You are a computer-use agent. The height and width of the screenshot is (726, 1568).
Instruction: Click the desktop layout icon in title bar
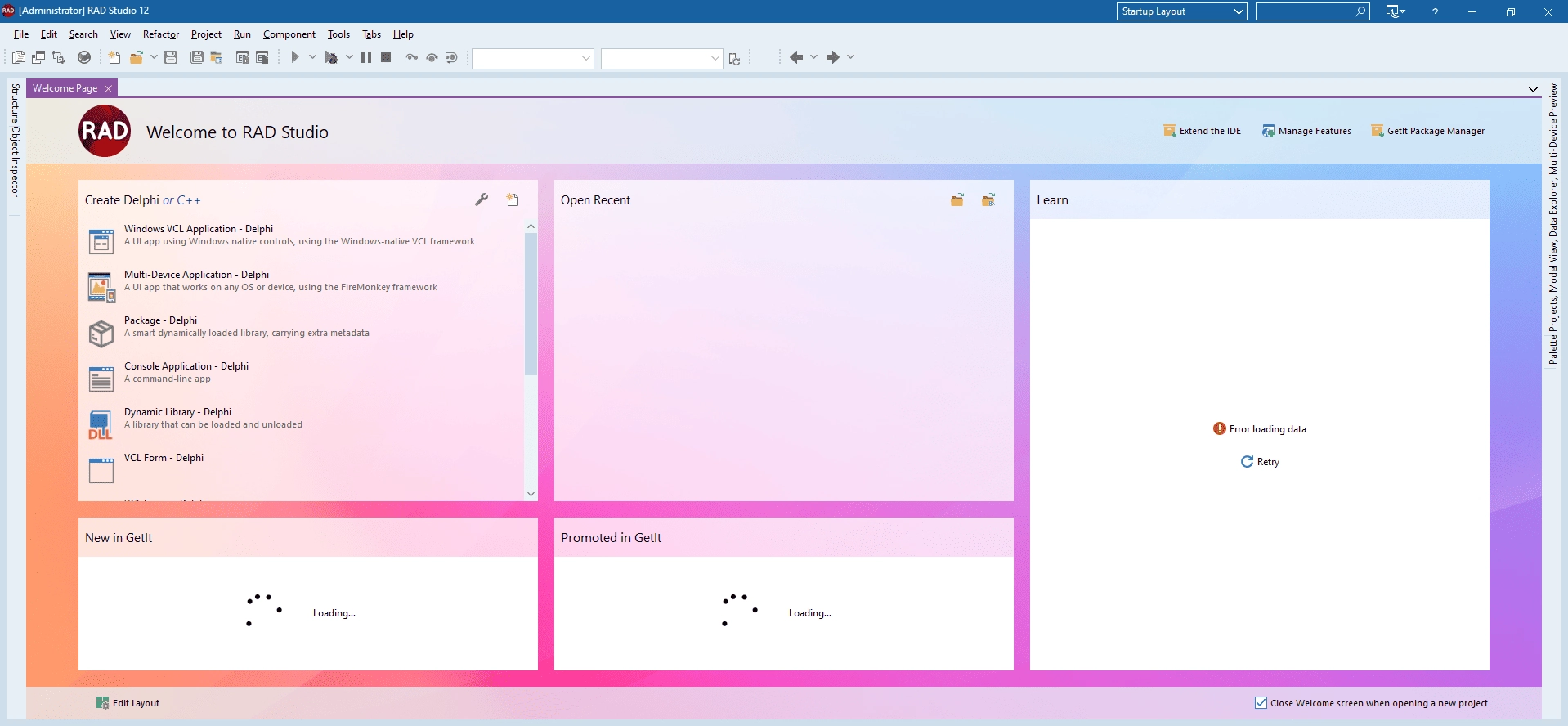pyautogui.click(x=1395, y=11)
